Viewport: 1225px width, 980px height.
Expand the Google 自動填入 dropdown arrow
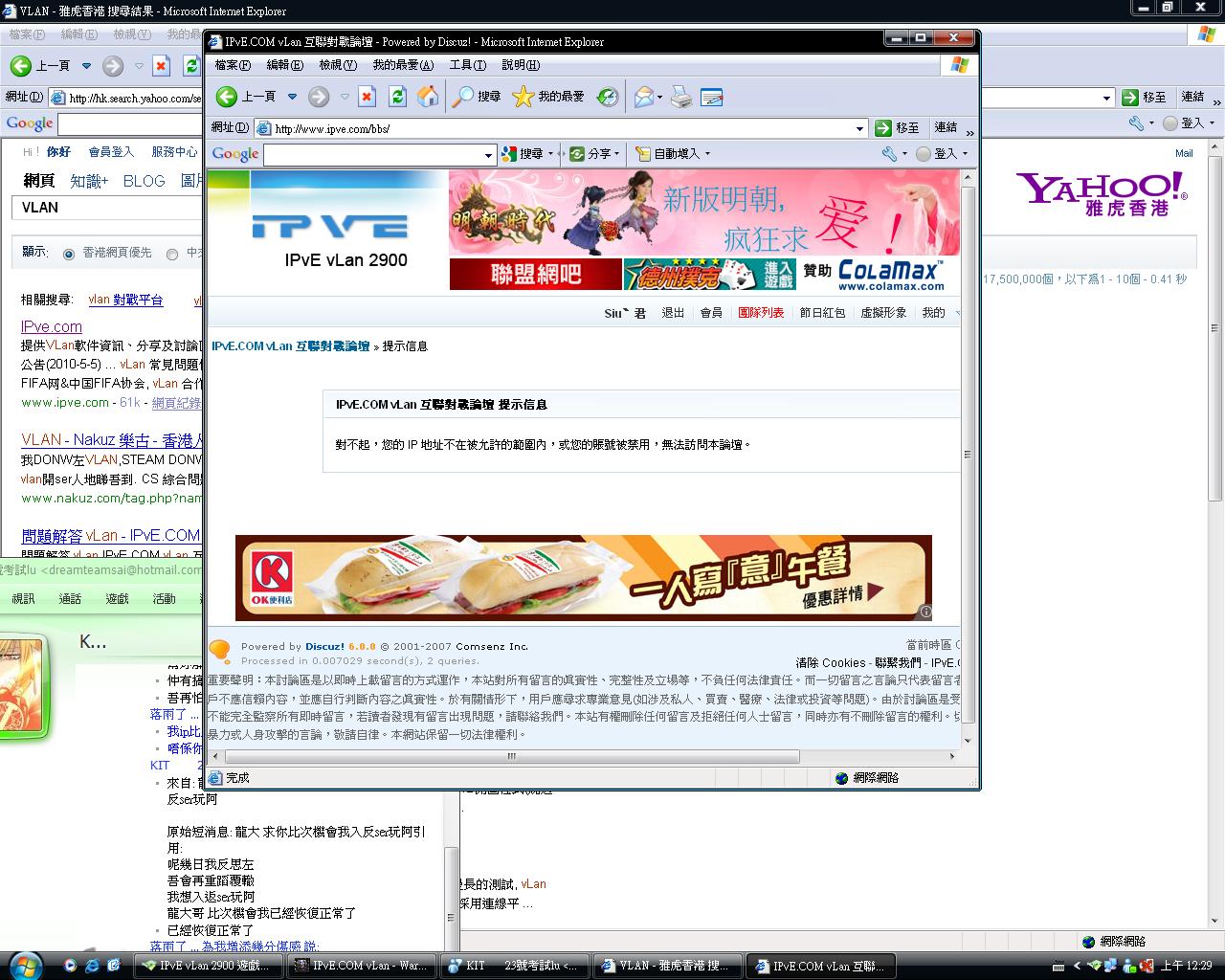click(707, 153)
